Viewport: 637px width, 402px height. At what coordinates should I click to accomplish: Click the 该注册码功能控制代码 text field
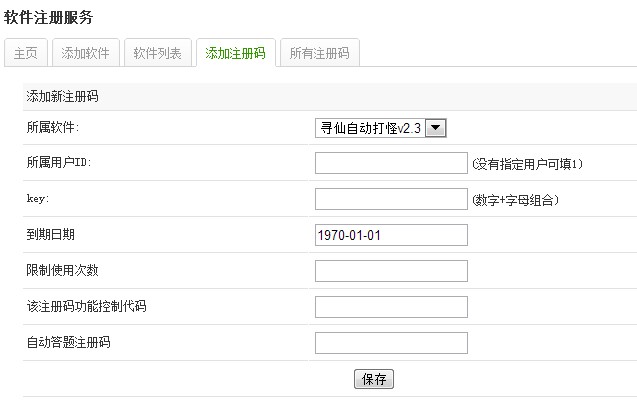tap(391, 307)
